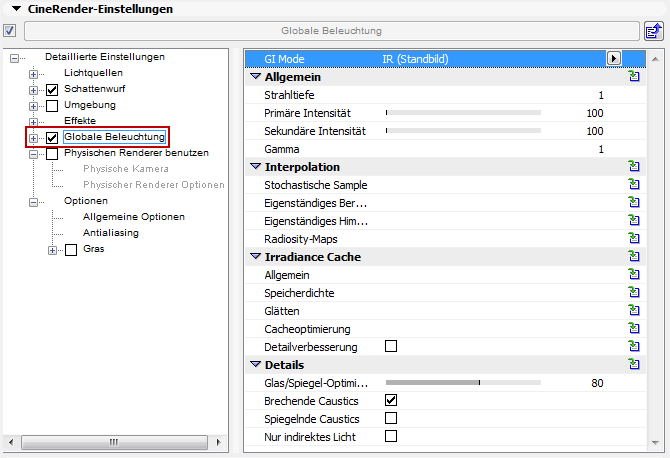Screen dimensions: 670x458
Task: Collapse Physischen Renderer benutzen node
Action: (x=33, y=154)
